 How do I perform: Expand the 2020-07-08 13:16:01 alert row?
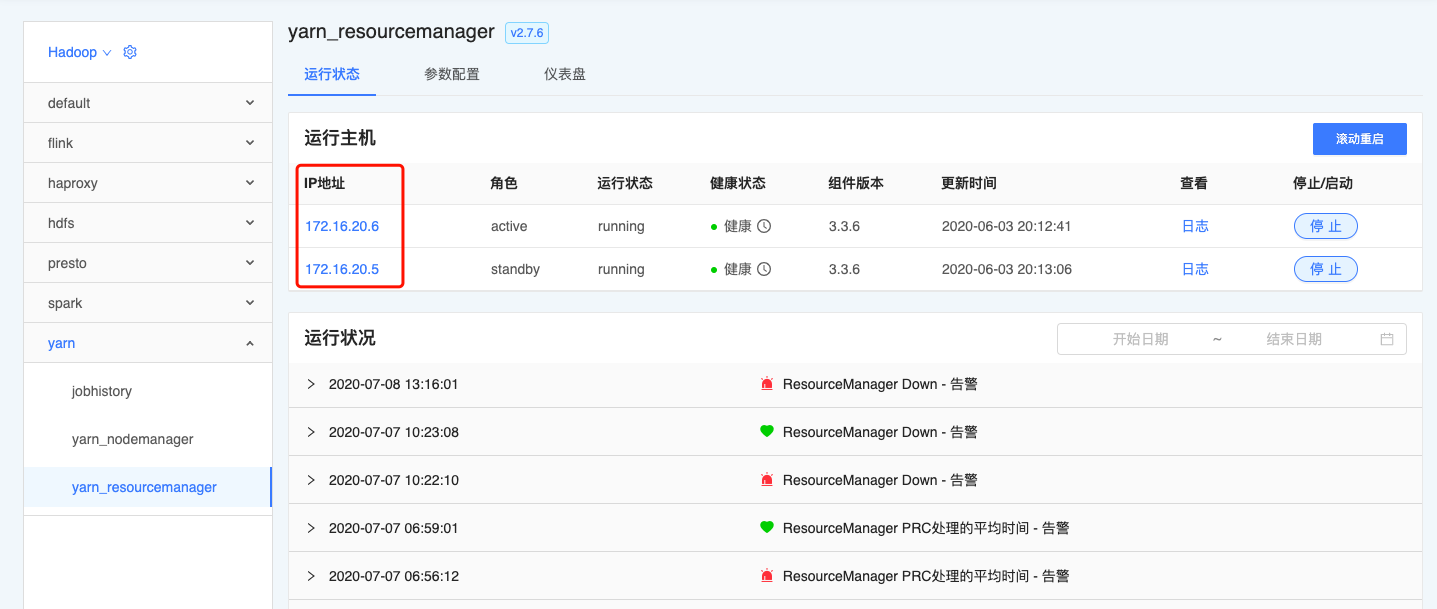click(311, 384)
